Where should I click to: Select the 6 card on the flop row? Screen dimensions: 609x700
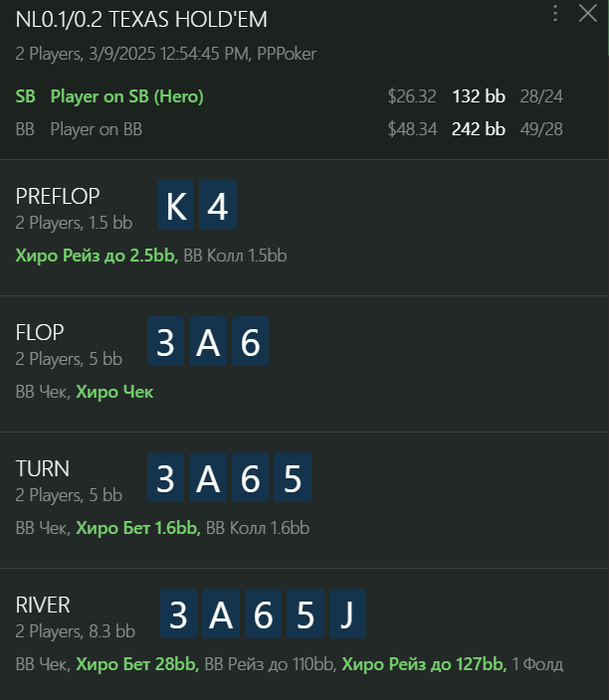[x=250, y=341]
